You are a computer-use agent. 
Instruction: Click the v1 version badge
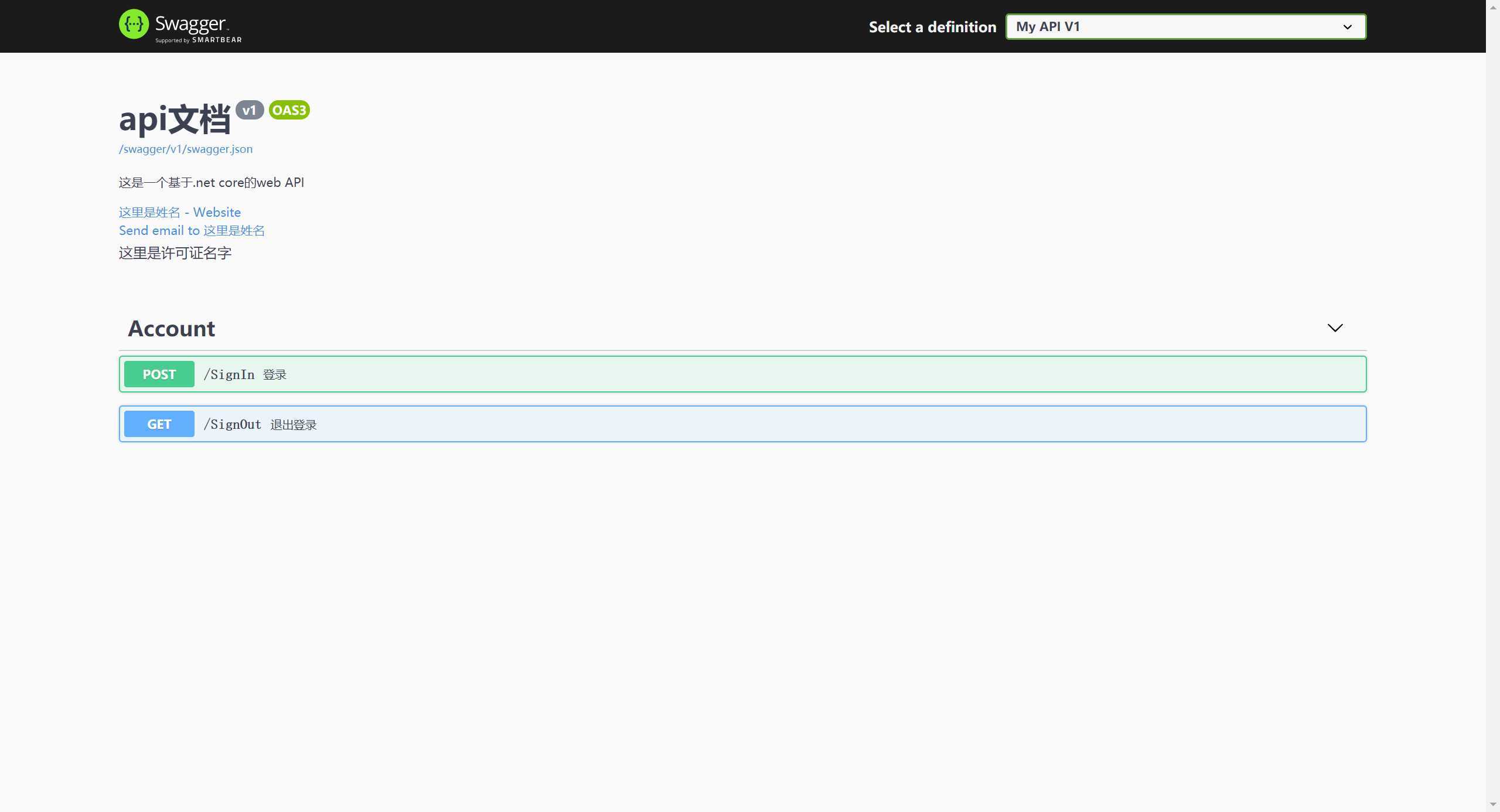click(249, 110)
